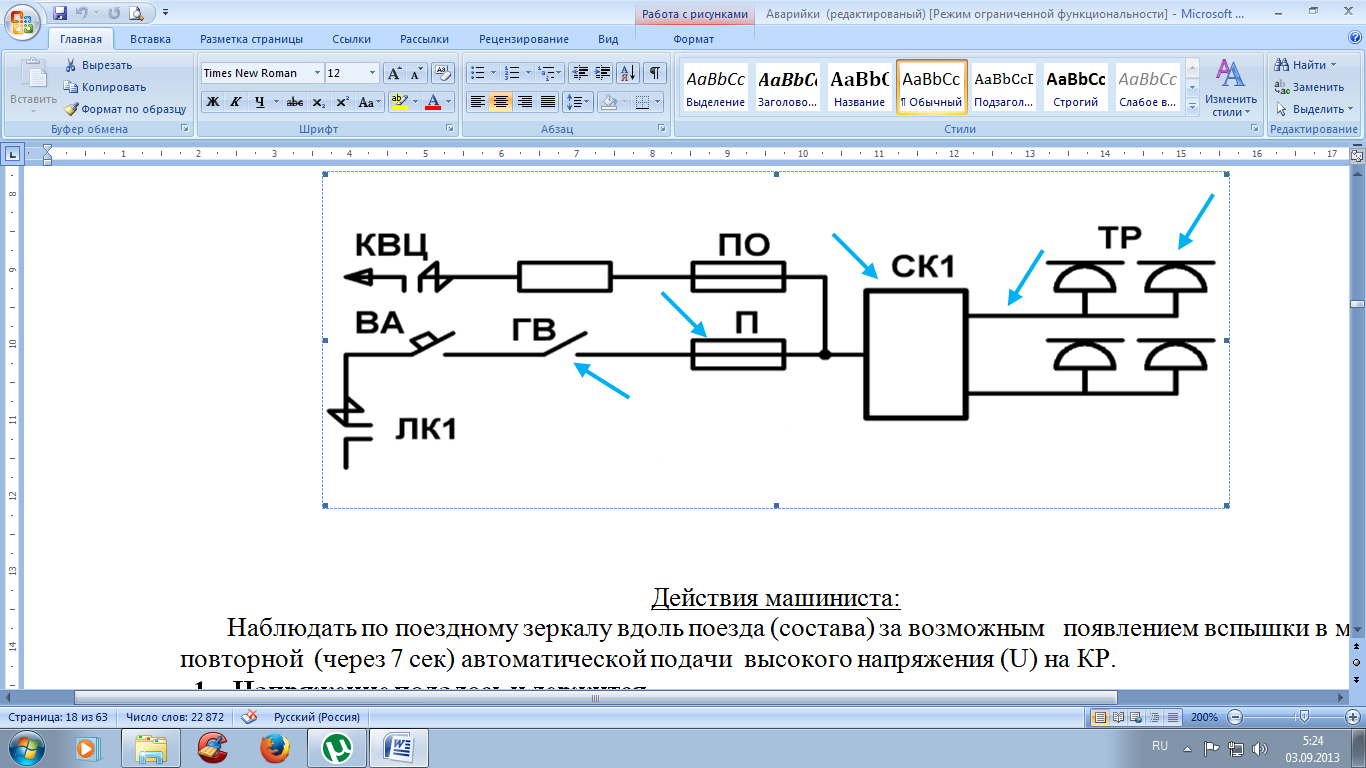Switch to the Ссылки tab
Screen dimensions: 1366x768
coord(351,39)
